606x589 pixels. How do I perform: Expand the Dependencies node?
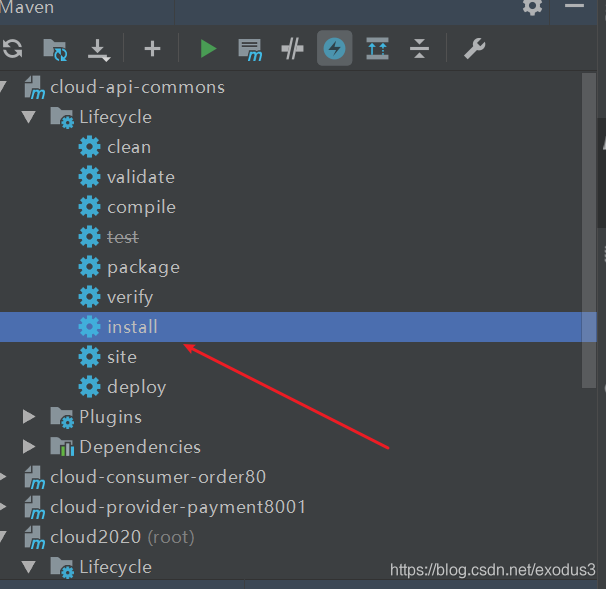click(29, 446)
